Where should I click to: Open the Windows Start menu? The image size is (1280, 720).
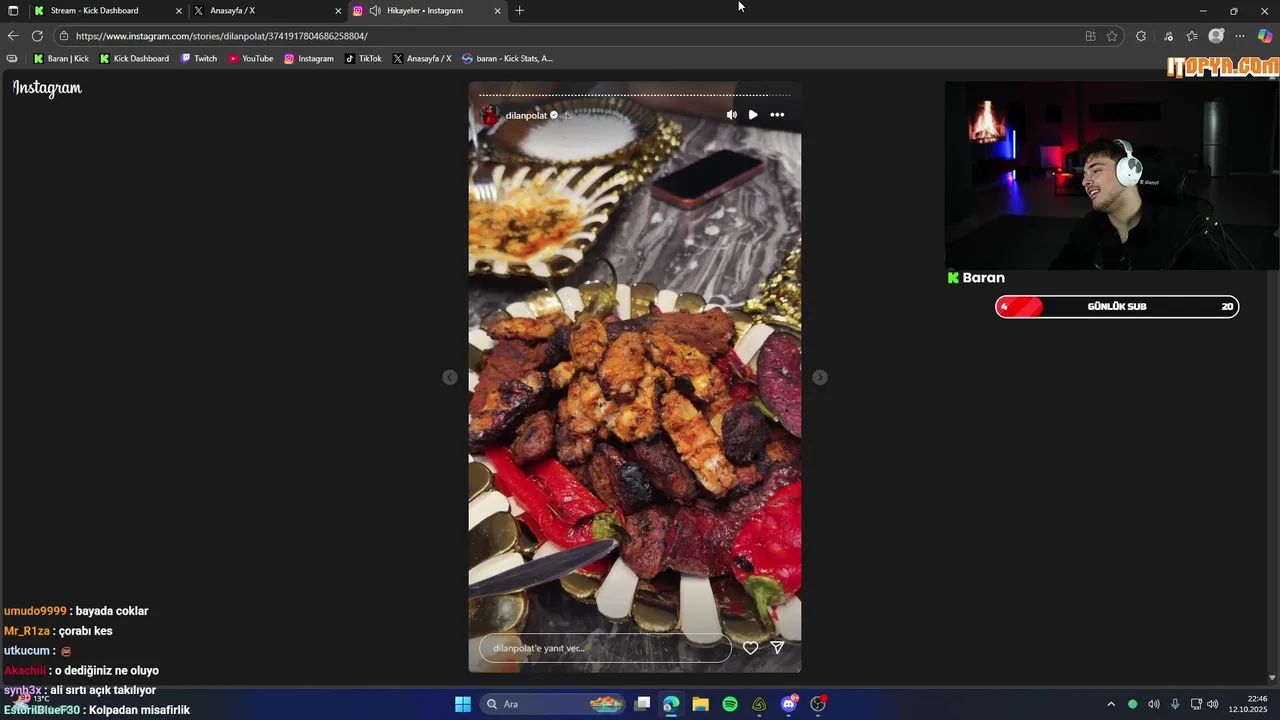pyautogui.click(x=463, y=704)
